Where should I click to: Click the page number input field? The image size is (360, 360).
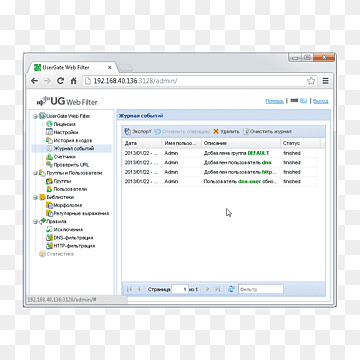(x=180, y=289)
